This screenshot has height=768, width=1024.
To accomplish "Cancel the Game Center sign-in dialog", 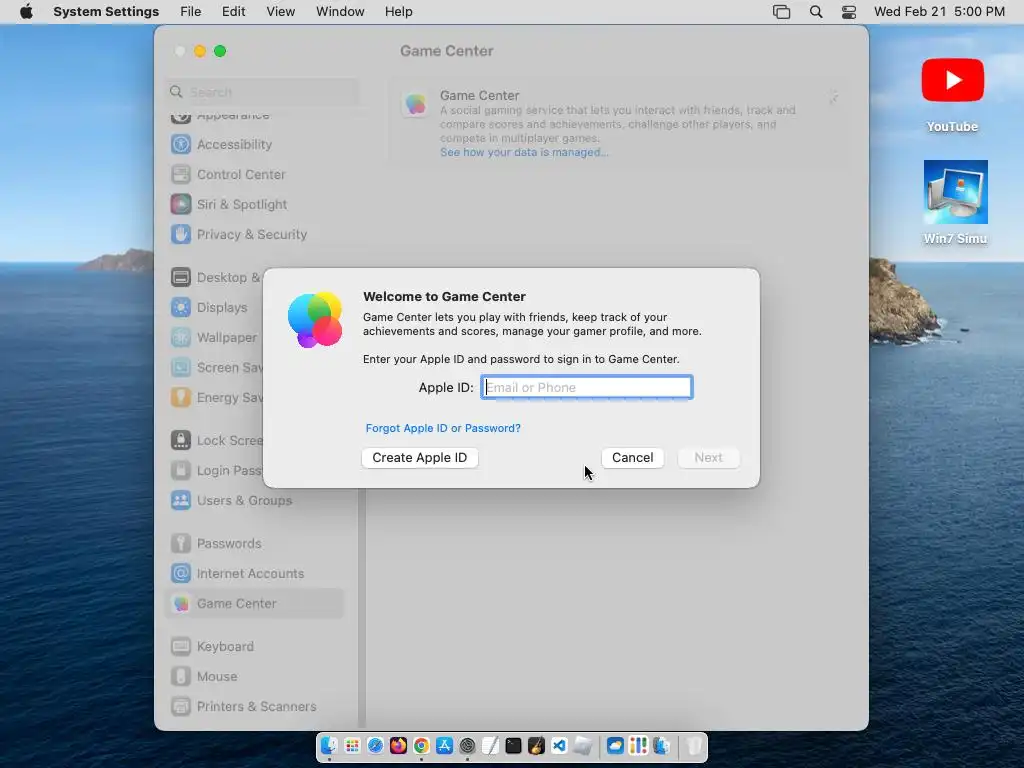I will tap(632, 458).
